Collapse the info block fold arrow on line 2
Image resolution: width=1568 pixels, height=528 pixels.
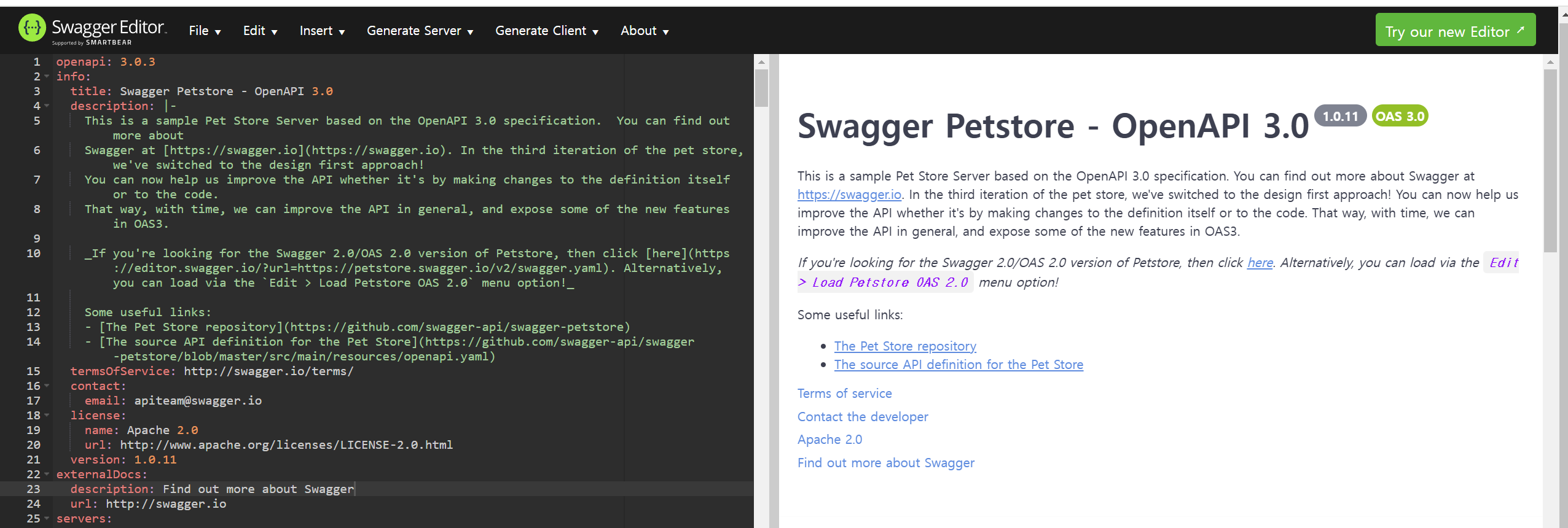click(47, 76)
